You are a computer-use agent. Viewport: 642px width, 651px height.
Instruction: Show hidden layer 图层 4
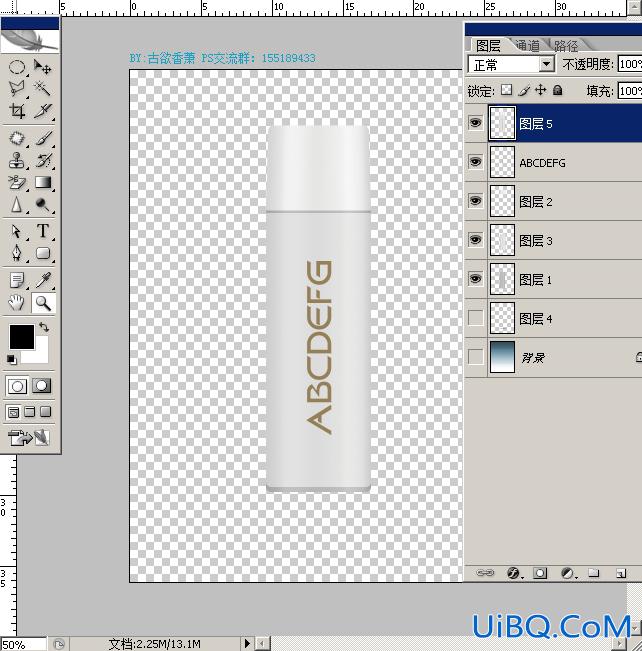click(475, 318)
